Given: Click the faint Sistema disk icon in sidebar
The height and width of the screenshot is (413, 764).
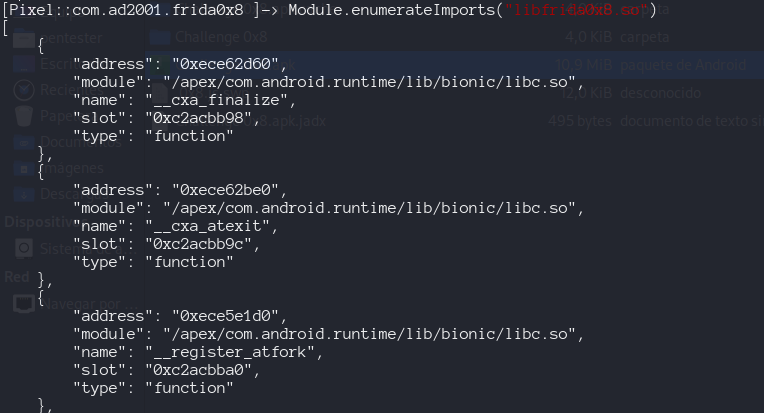Looking at the screenshot, I should pos(23,247).
